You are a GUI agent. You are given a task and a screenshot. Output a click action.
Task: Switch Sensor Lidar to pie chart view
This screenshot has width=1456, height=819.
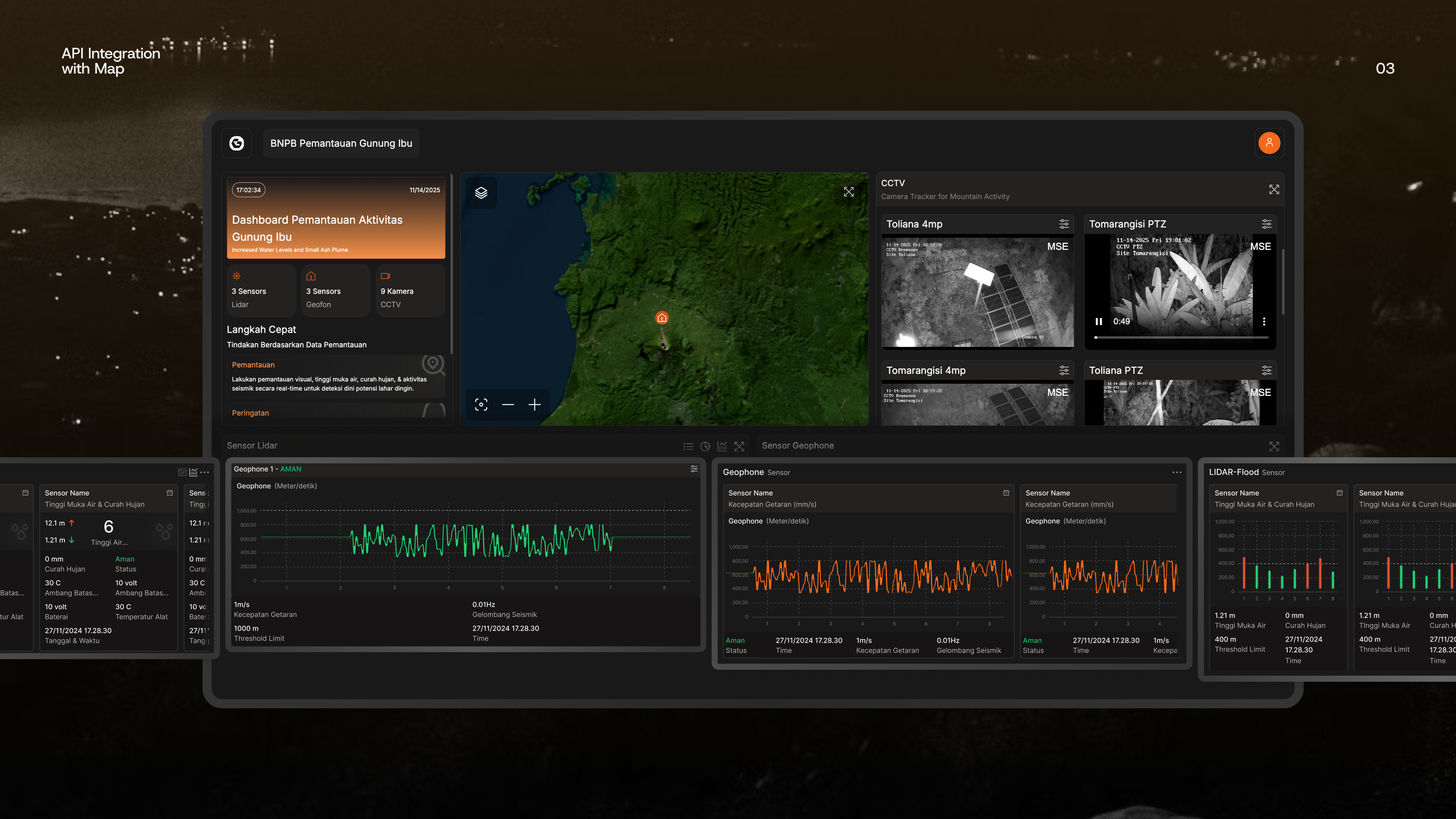(705, 447)
